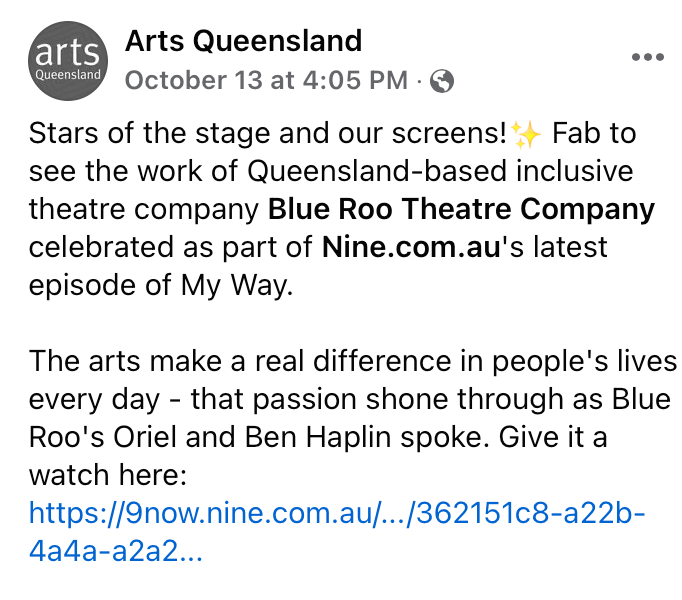Click the October 13 at 4:05 PM timestamp
Image resolution: width=682 pixels, height=600 pixels.
(266, 81)
